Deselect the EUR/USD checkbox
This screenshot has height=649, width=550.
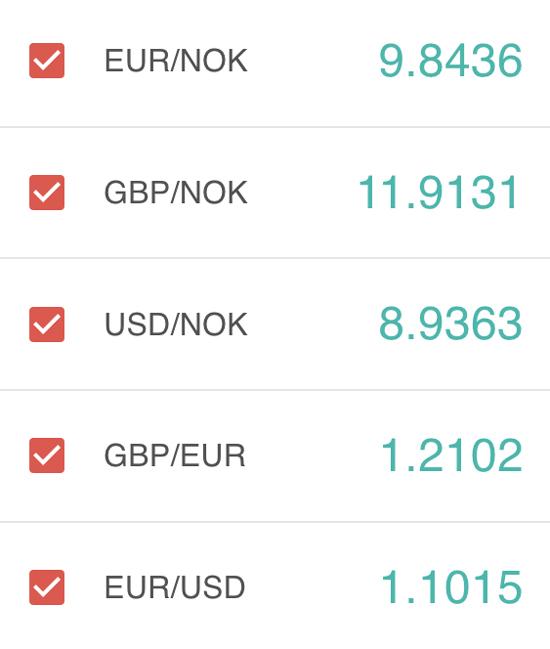tap(47, 587)
